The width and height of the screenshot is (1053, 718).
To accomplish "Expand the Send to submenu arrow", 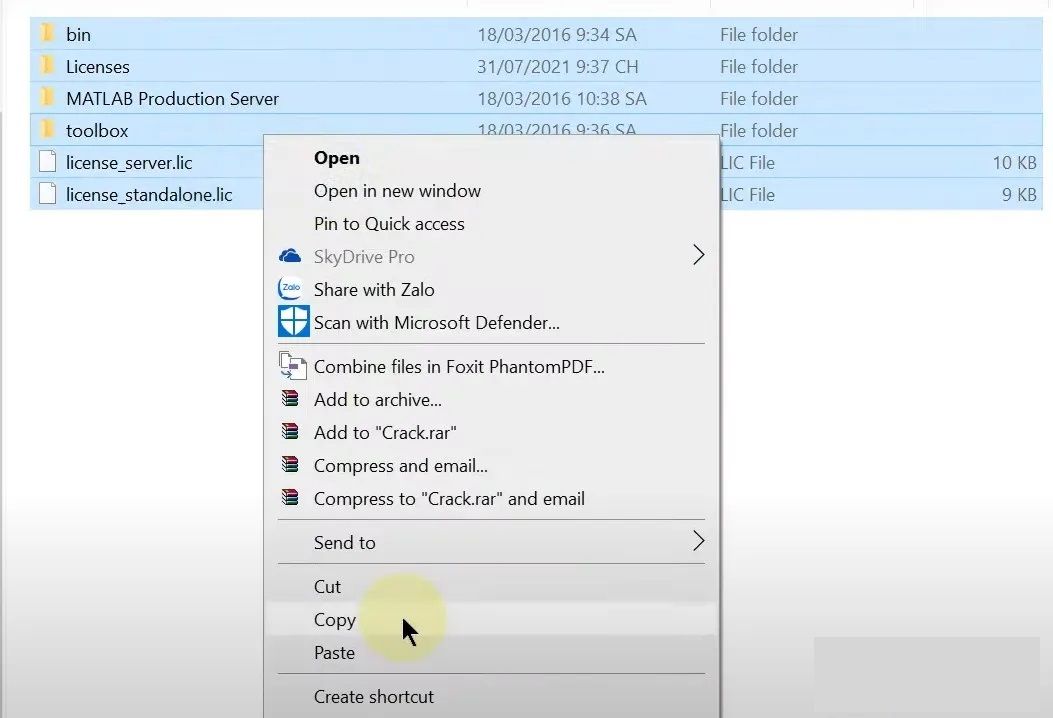I will pos(698,541).
